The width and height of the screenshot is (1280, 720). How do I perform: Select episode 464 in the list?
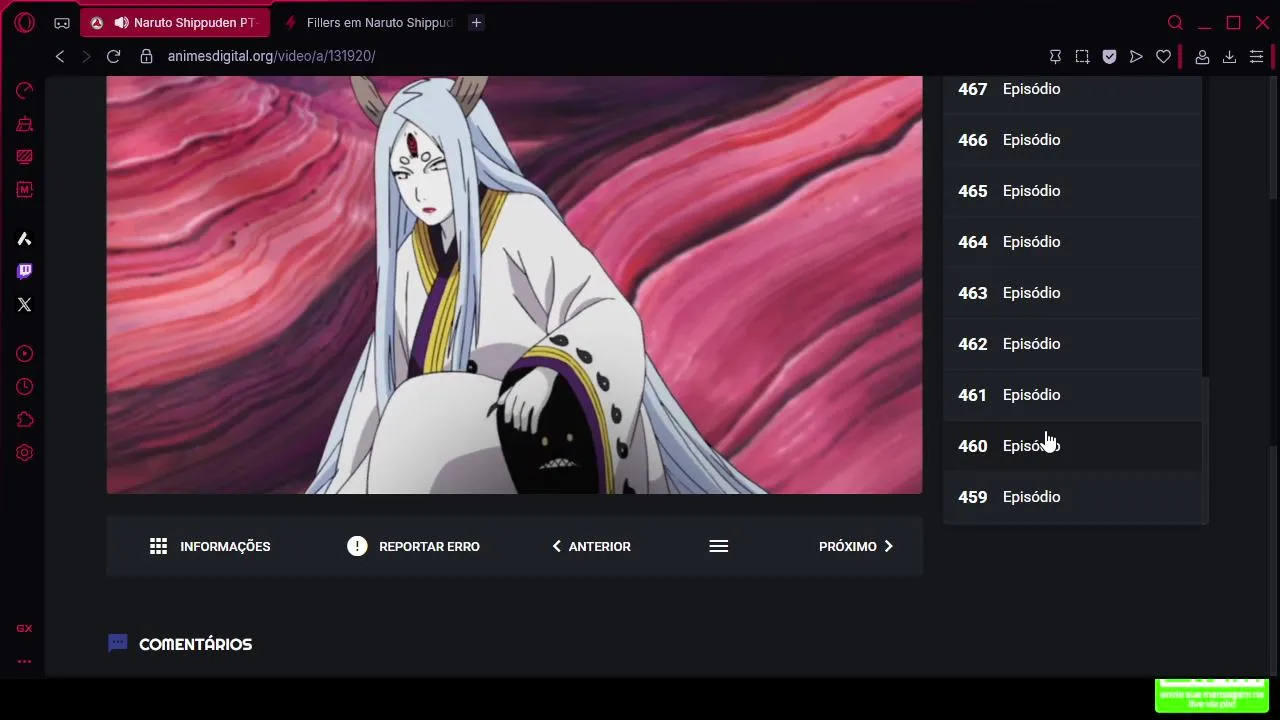(1072, 242)
